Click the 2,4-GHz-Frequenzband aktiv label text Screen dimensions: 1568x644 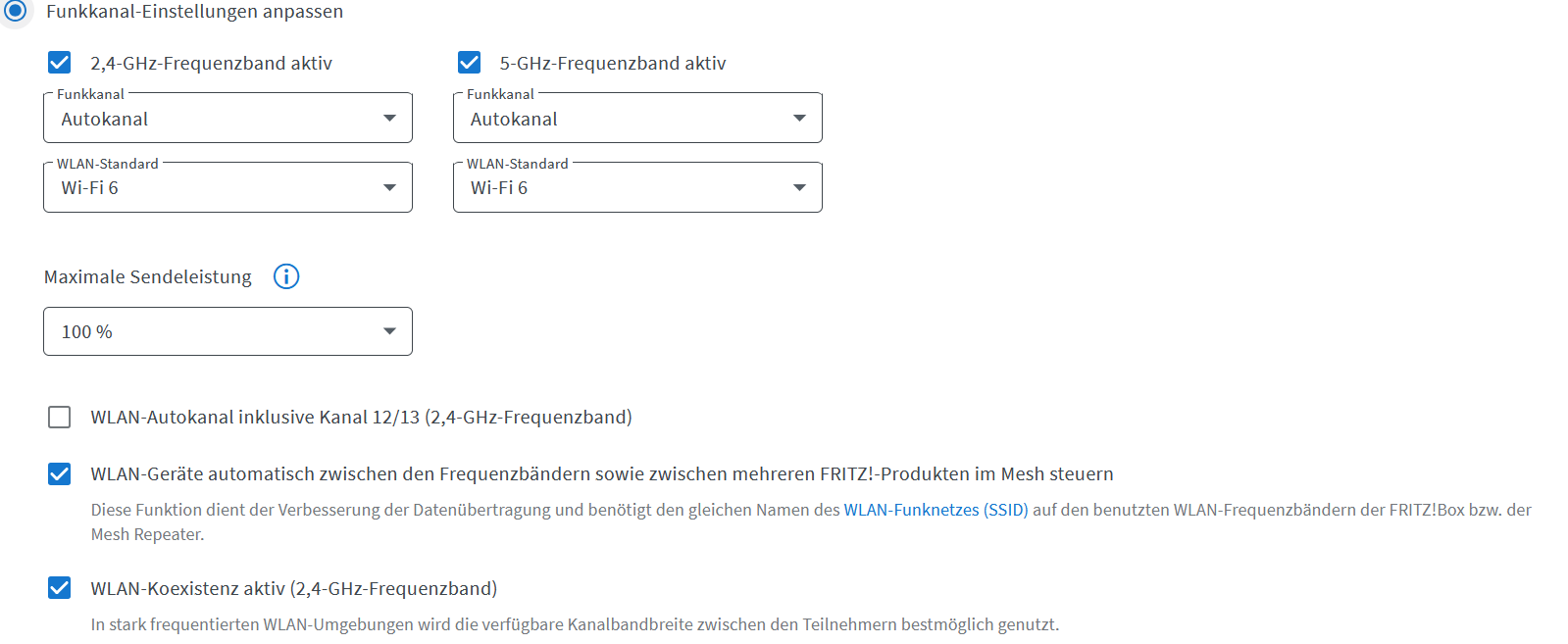pos(211,64)
